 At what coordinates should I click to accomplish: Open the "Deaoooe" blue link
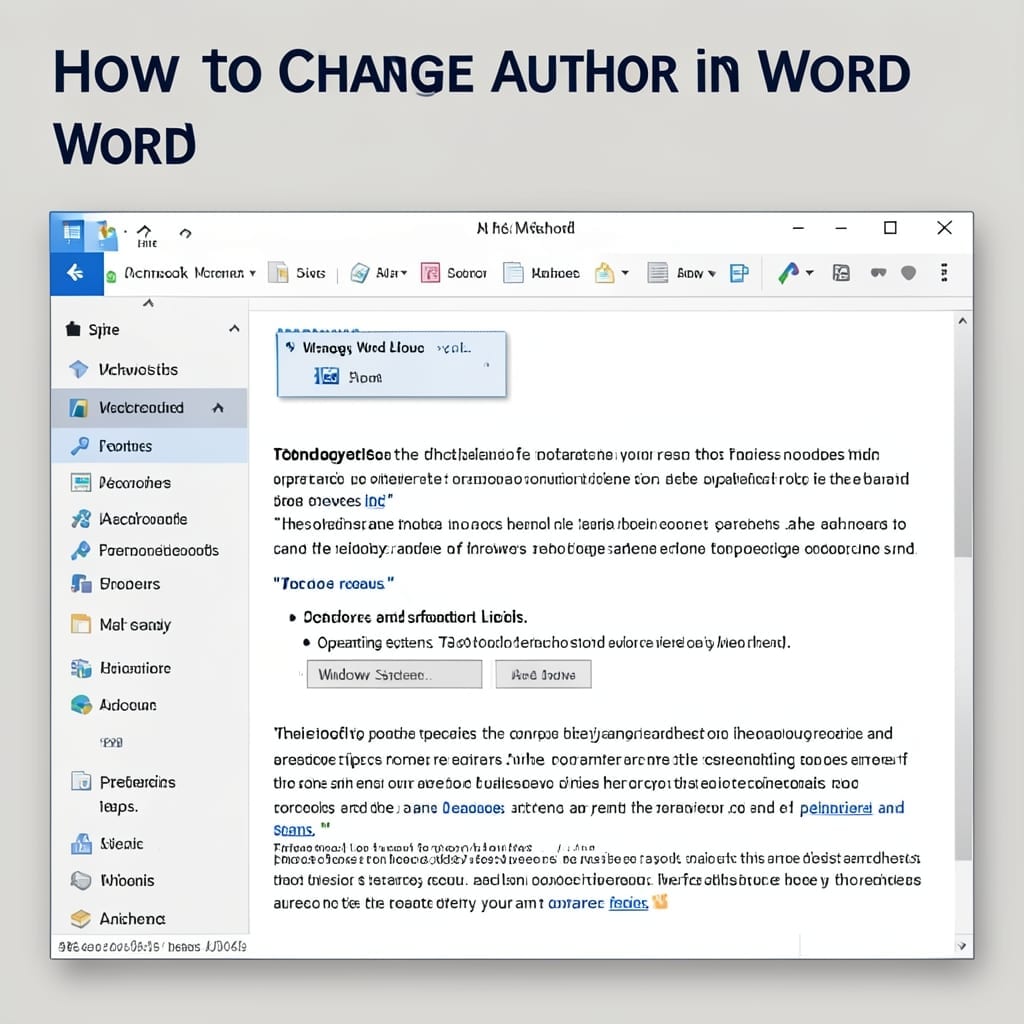[473, 808]
